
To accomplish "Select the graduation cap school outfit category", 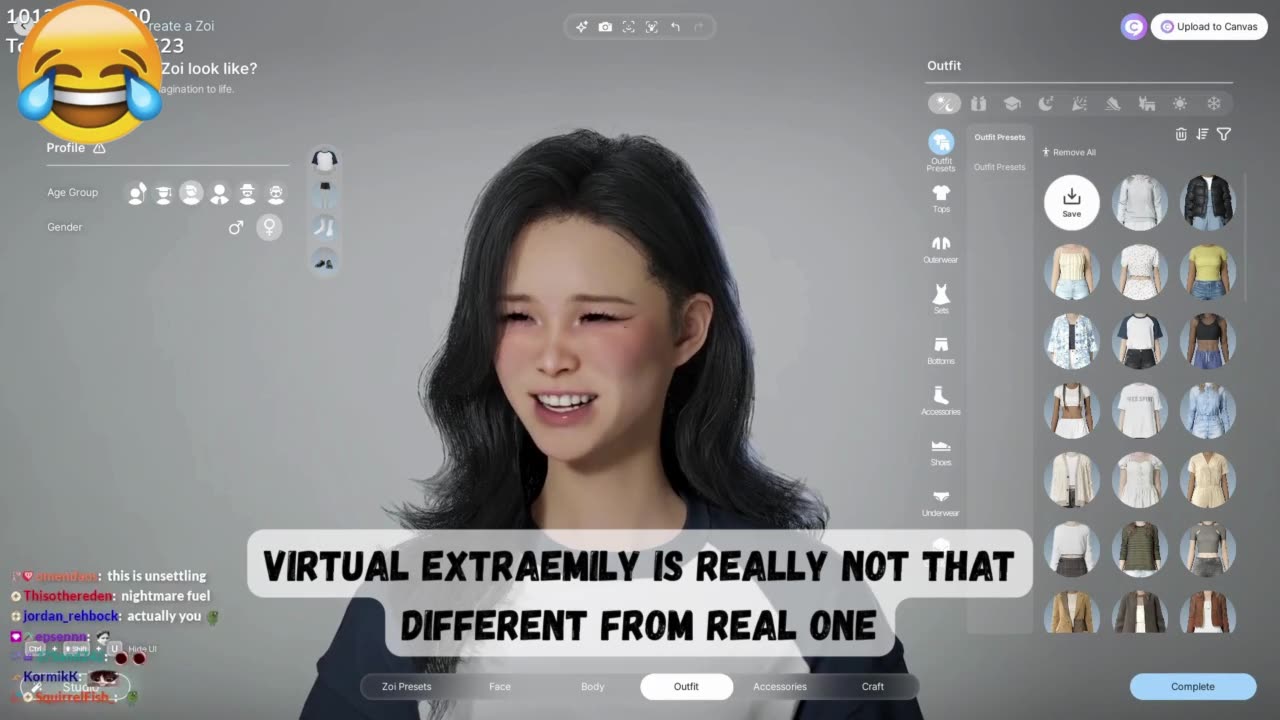I will [x=1012, y=103].
